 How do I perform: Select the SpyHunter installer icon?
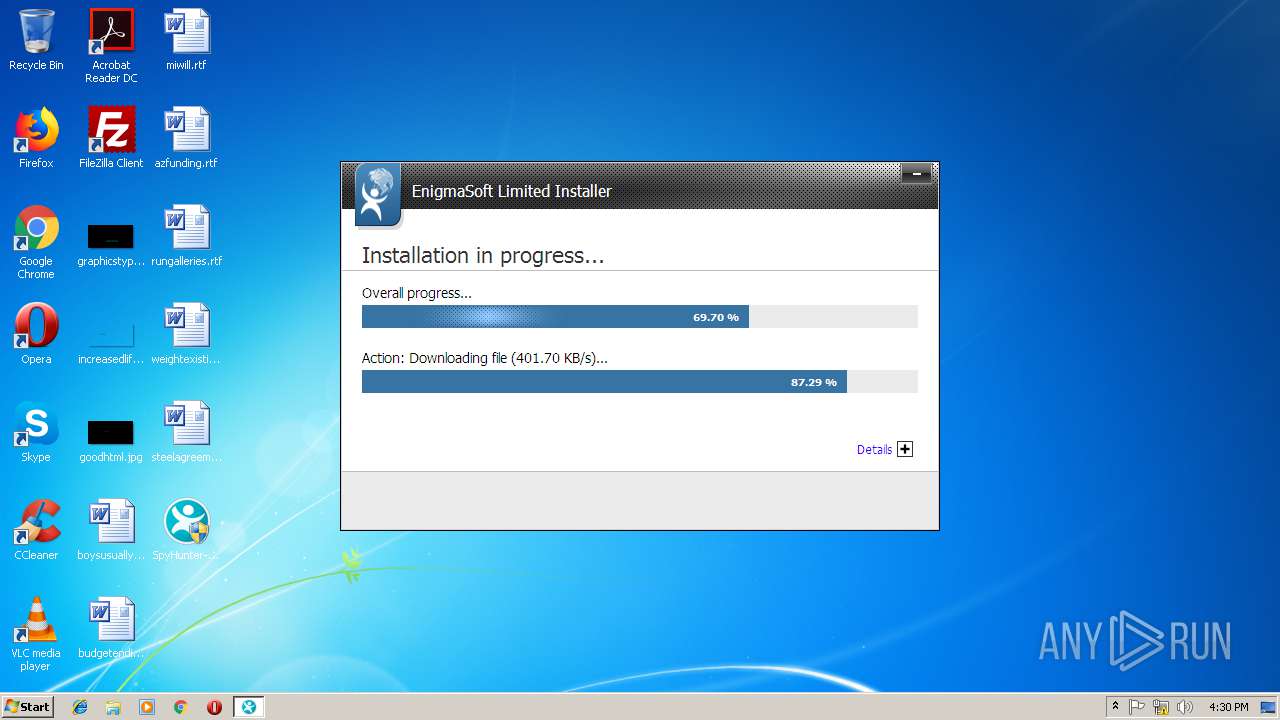pos(186,530)
